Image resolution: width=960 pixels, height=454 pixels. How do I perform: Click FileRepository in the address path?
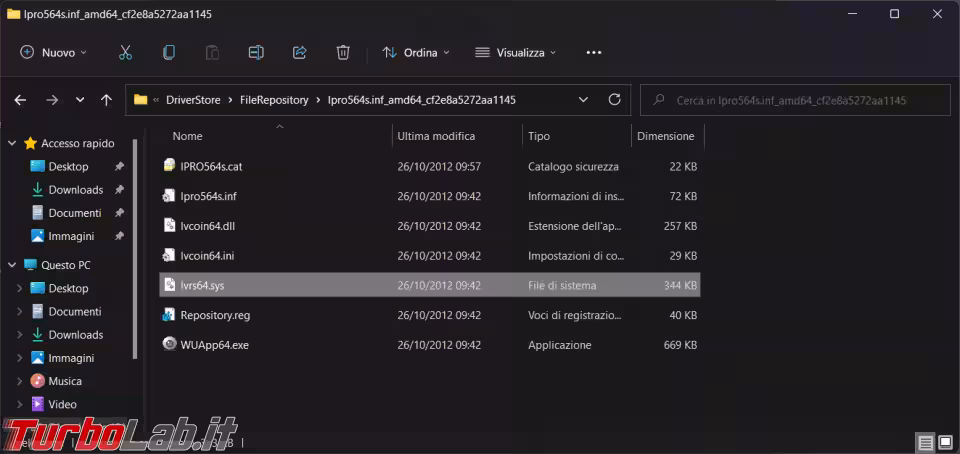[x=274, y=100]
